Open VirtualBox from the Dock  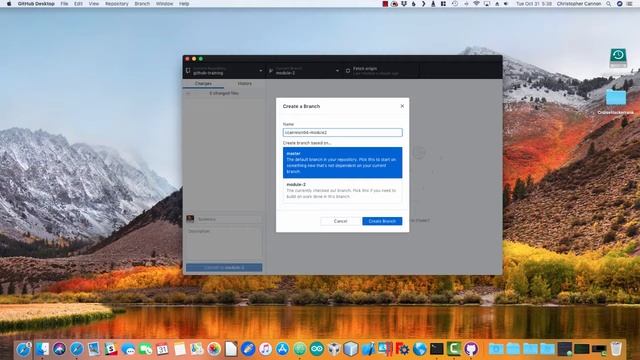(351, 349)
